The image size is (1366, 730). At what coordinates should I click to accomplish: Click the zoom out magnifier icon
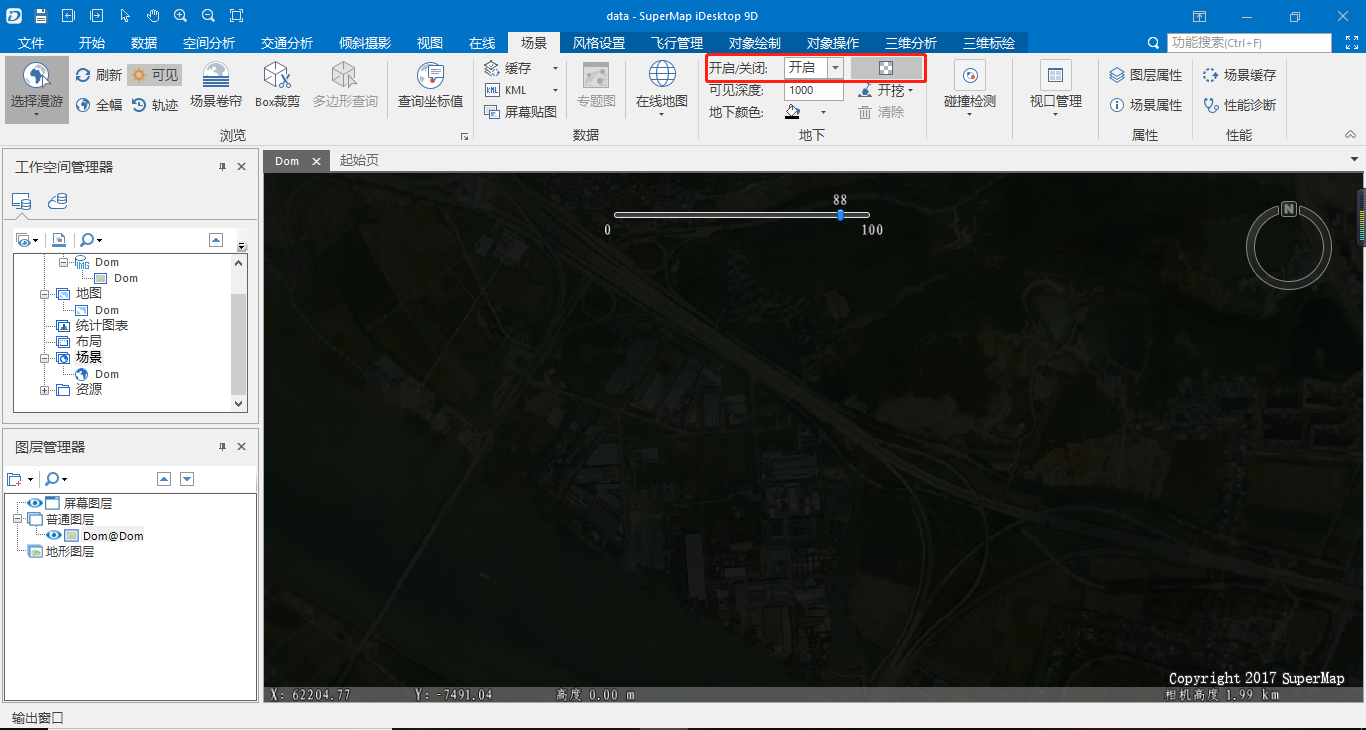tap(208, 16)
